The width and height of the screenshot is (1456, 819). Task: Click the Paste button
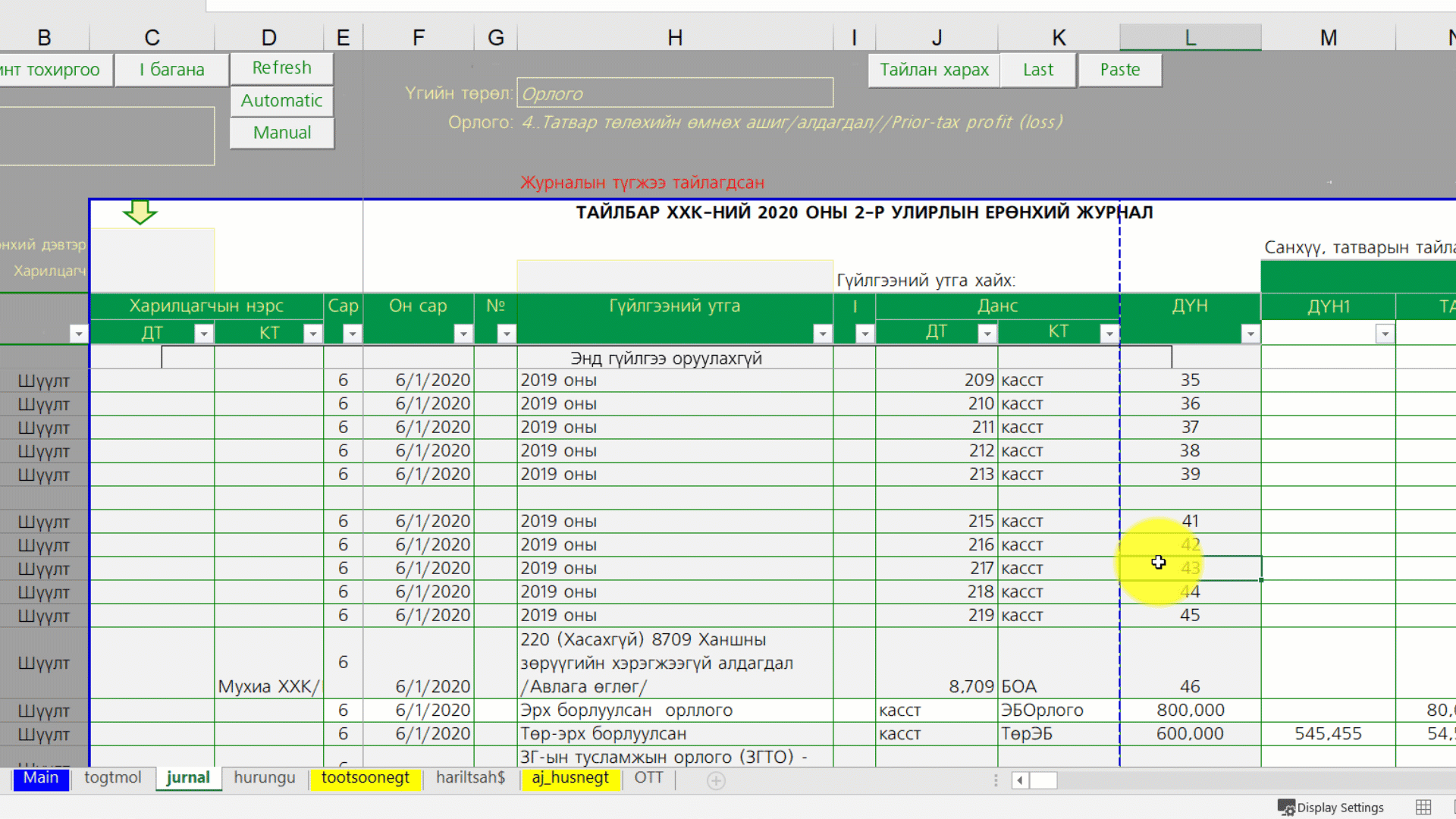[x=1119, y=70]
